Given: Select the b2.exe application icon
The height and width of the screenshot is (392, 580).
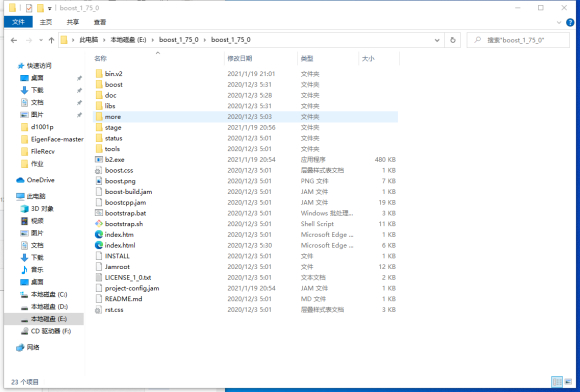Looking at the screenshot, I should click(99, 159).
